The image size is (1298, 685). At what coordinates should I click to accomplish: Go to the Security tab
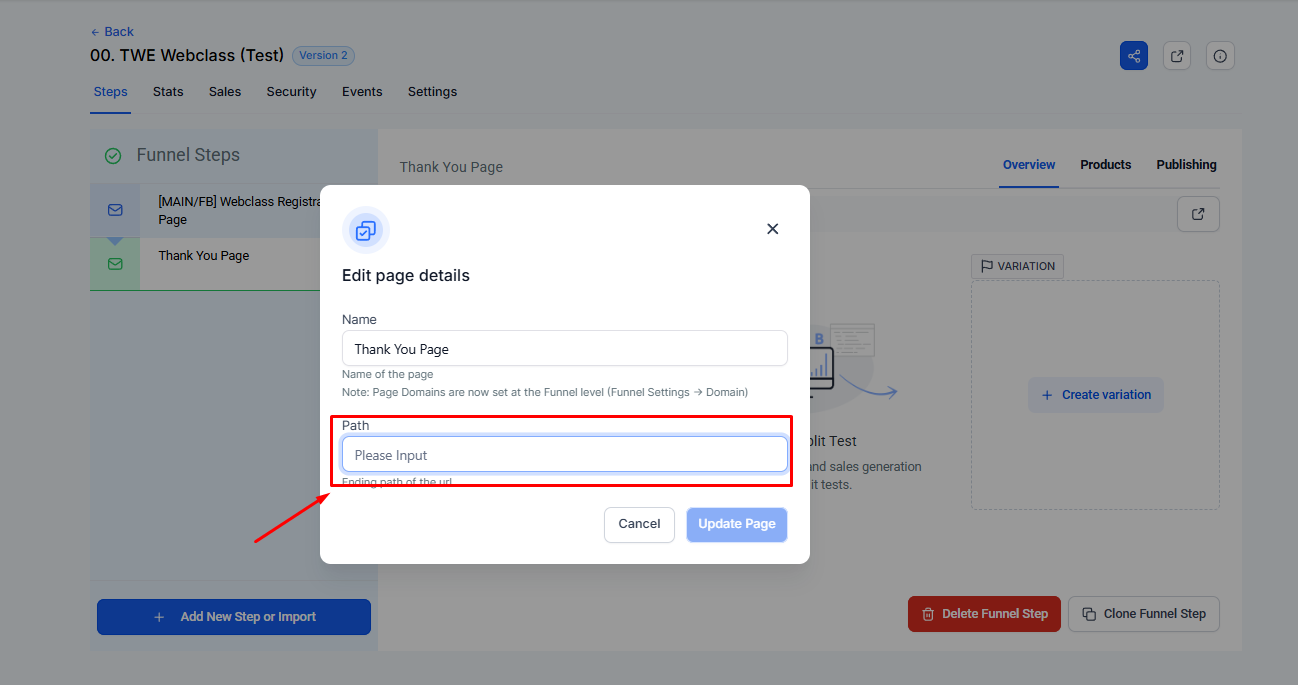tap(291, 92)
